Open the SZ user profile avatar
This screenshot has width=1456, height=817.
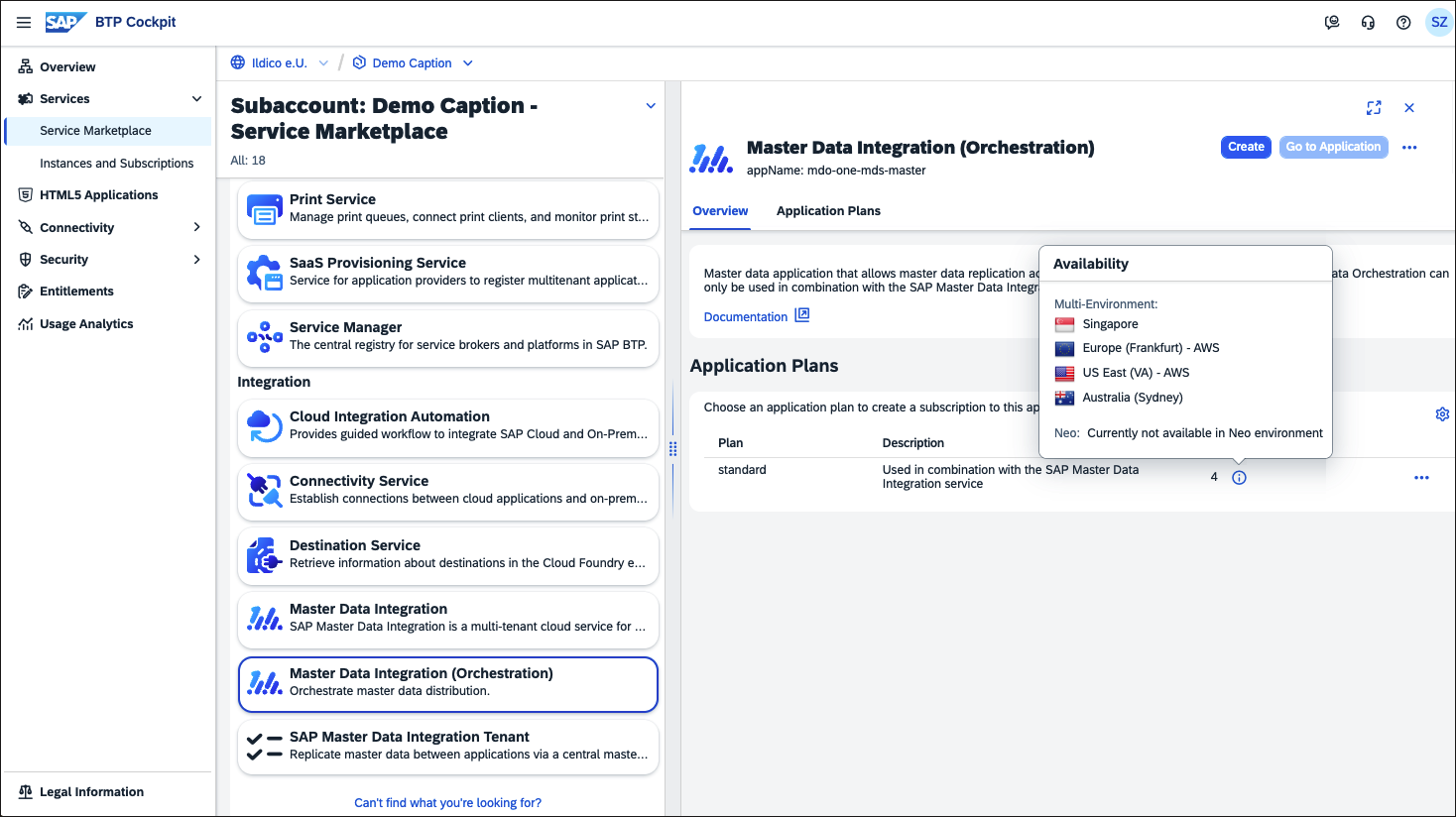(1439, 22)
